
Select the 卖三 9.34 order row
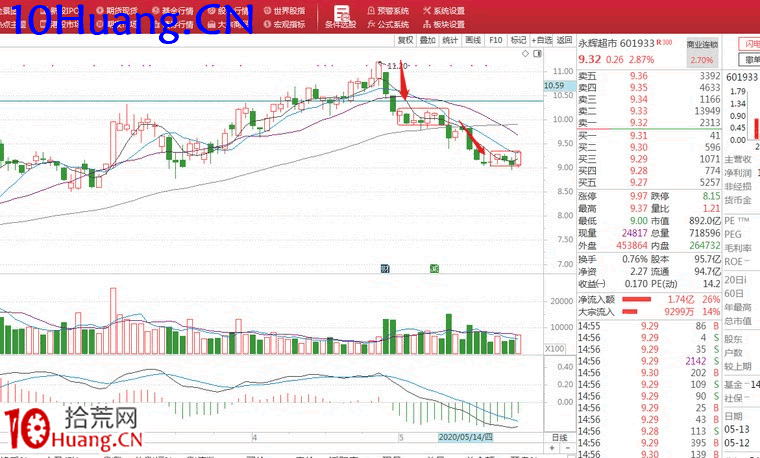point(649,99)
